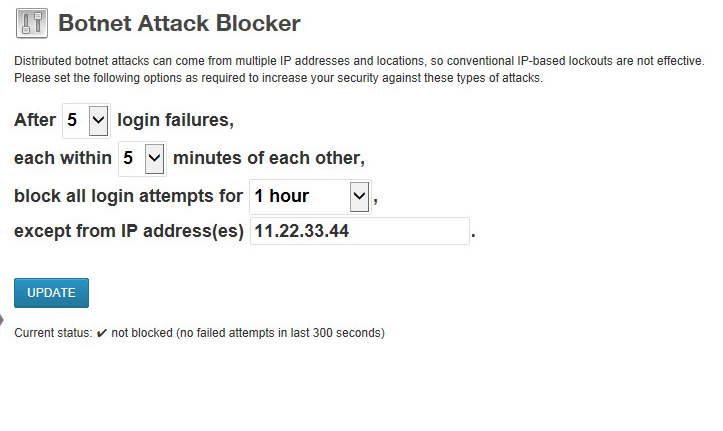Click the arrow of the login failures dropdown
Image resolution: width=723 pixels, height=431 pixels.
pyautogui.click(x=98, y=120)
